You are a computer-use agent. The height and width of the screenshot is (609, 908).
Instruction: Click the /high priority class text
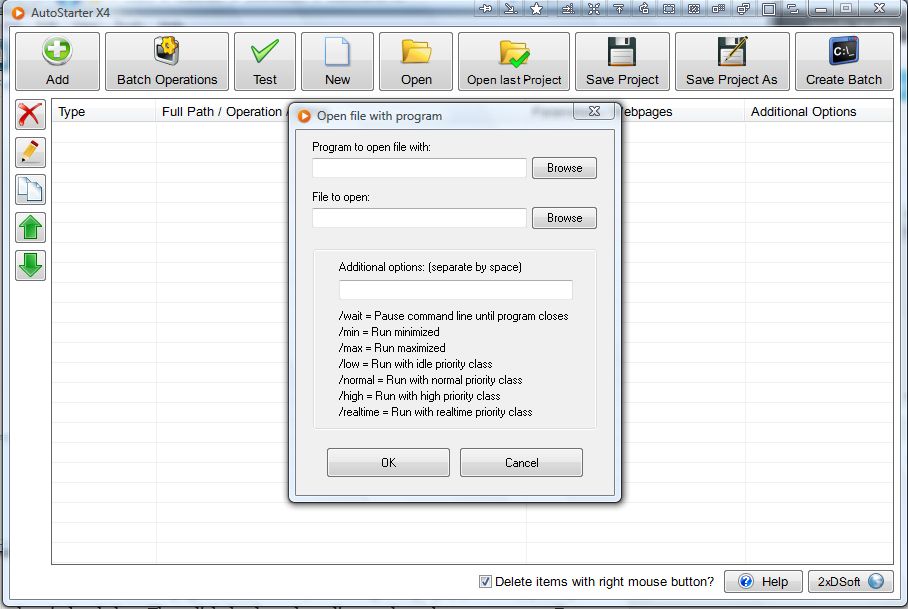click(x=420, y=396)
